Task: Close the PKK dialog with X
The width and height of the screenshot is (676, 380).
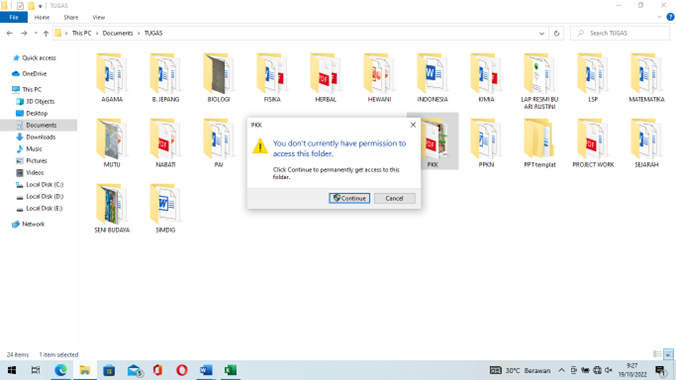Action: pyautogui.click(x=413, y=125)
